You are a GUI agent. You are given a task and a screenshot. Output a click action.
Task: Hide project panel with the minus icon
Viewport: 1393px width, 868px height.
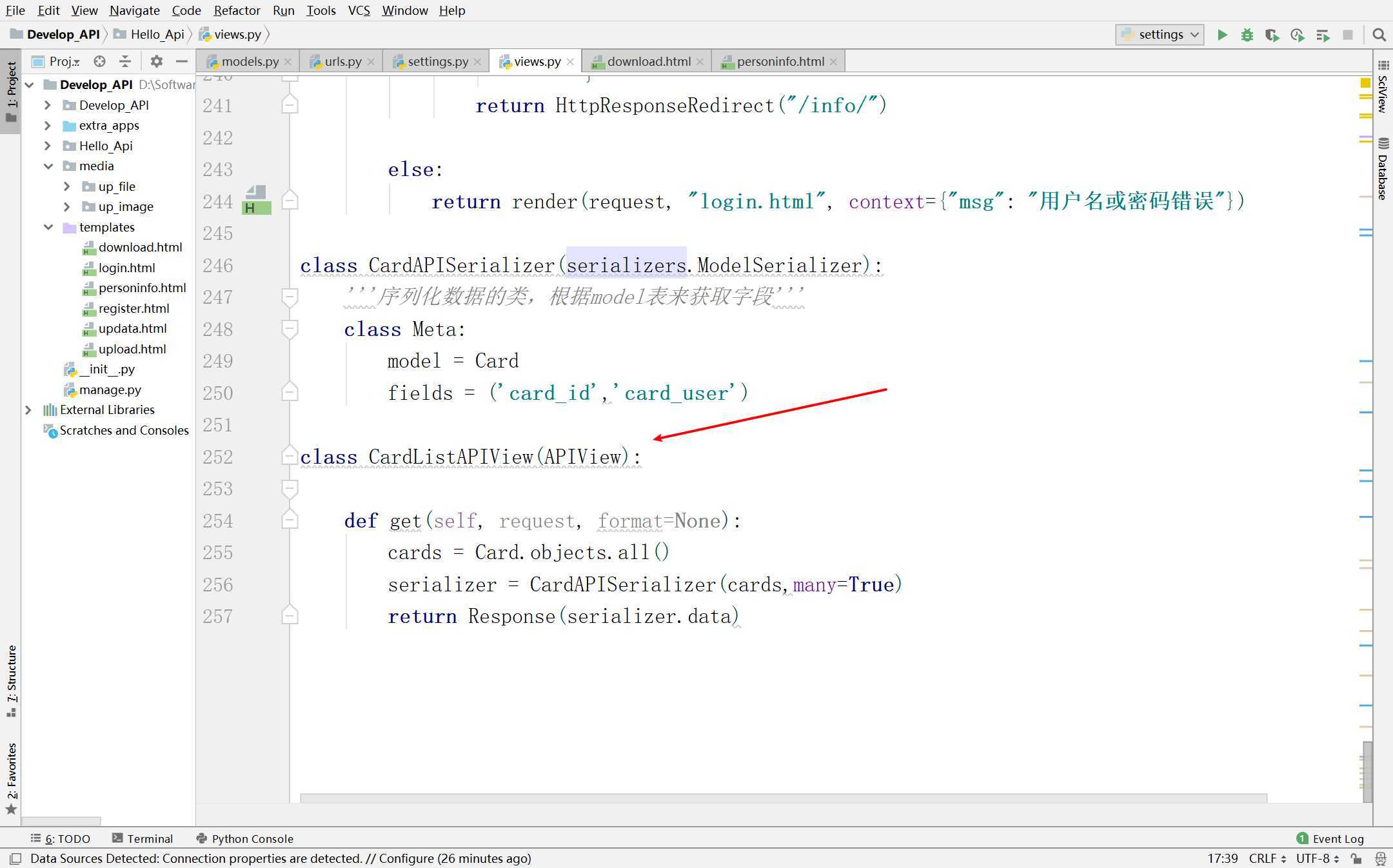click(x=182, y=61)
